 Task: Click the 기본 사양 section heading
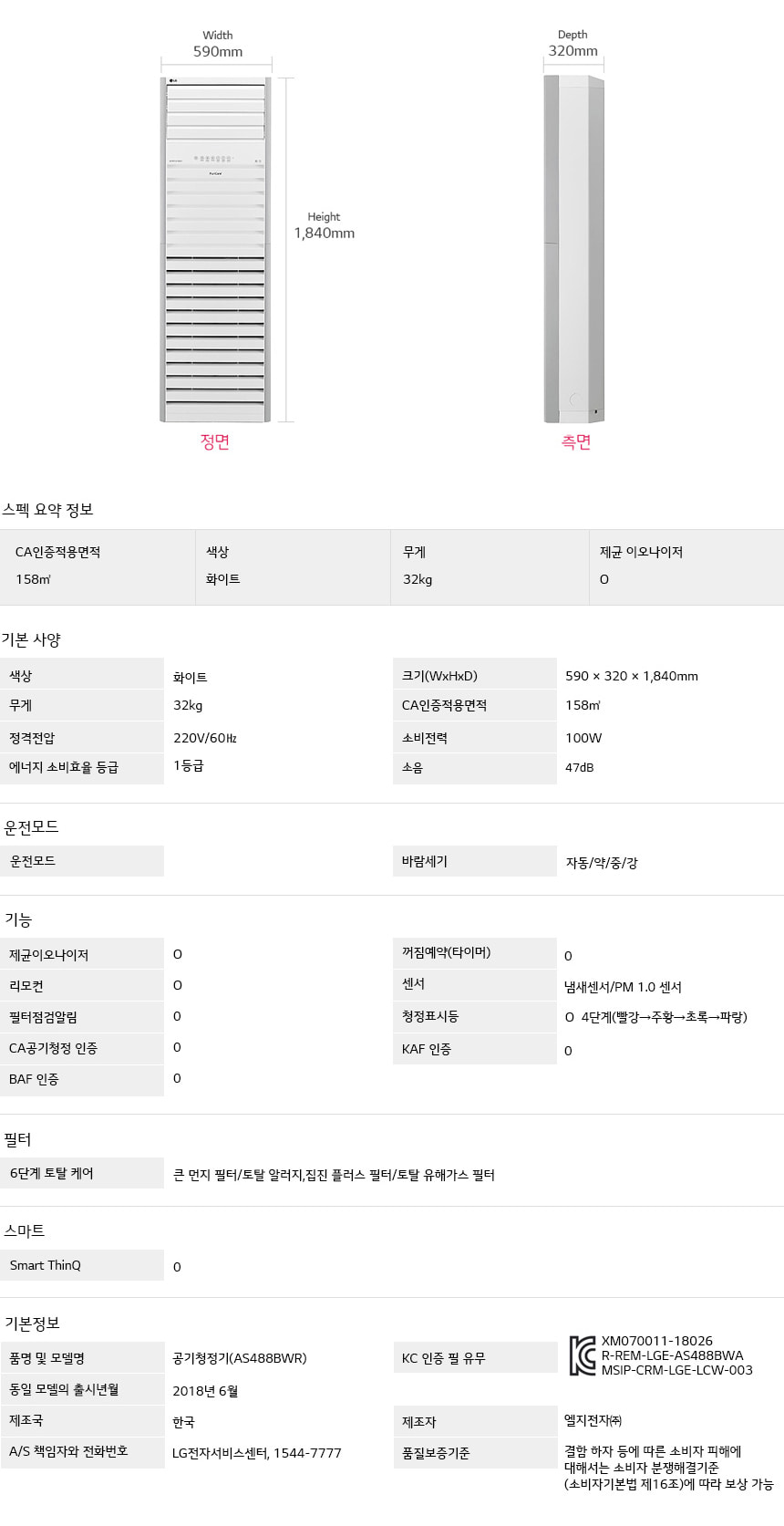[31, 640]
